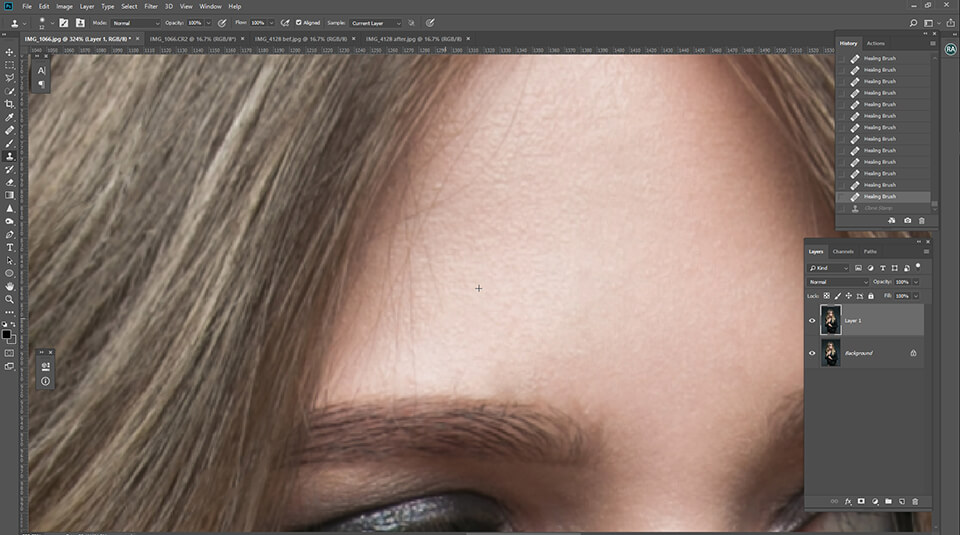This screenshot has width=960, height=535.
Task: Open the Clone Source panel toggle
Action: click(80, 23)
